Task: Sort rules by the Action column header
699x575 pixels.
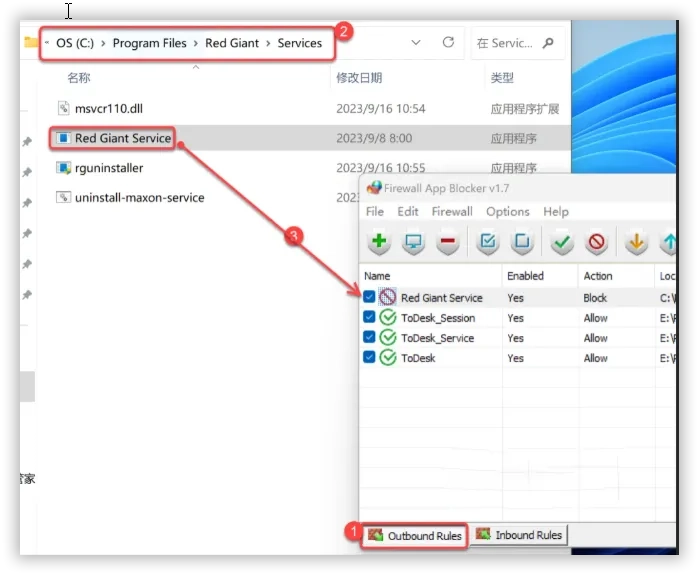Action: 598,276
